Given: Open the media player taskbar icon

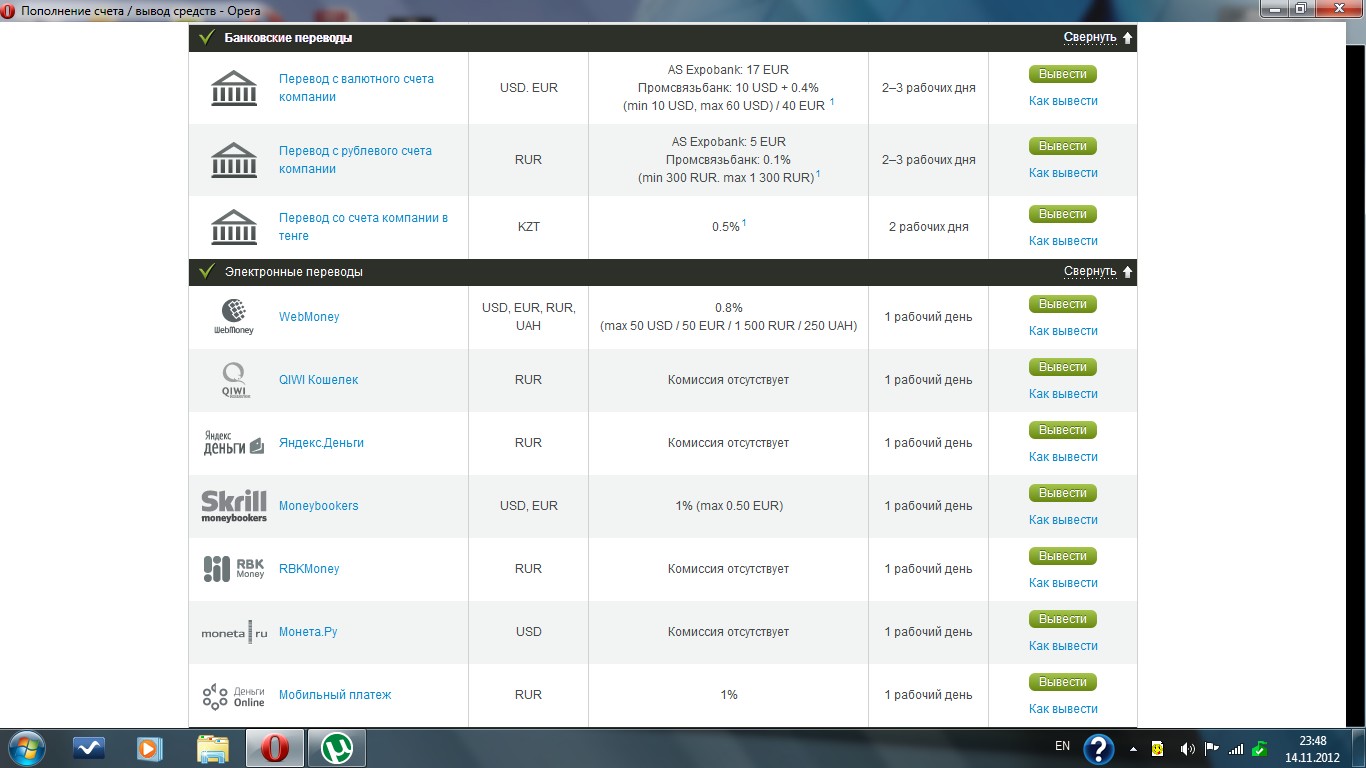Looking at the screenshot, I should [x=151, y=748].
